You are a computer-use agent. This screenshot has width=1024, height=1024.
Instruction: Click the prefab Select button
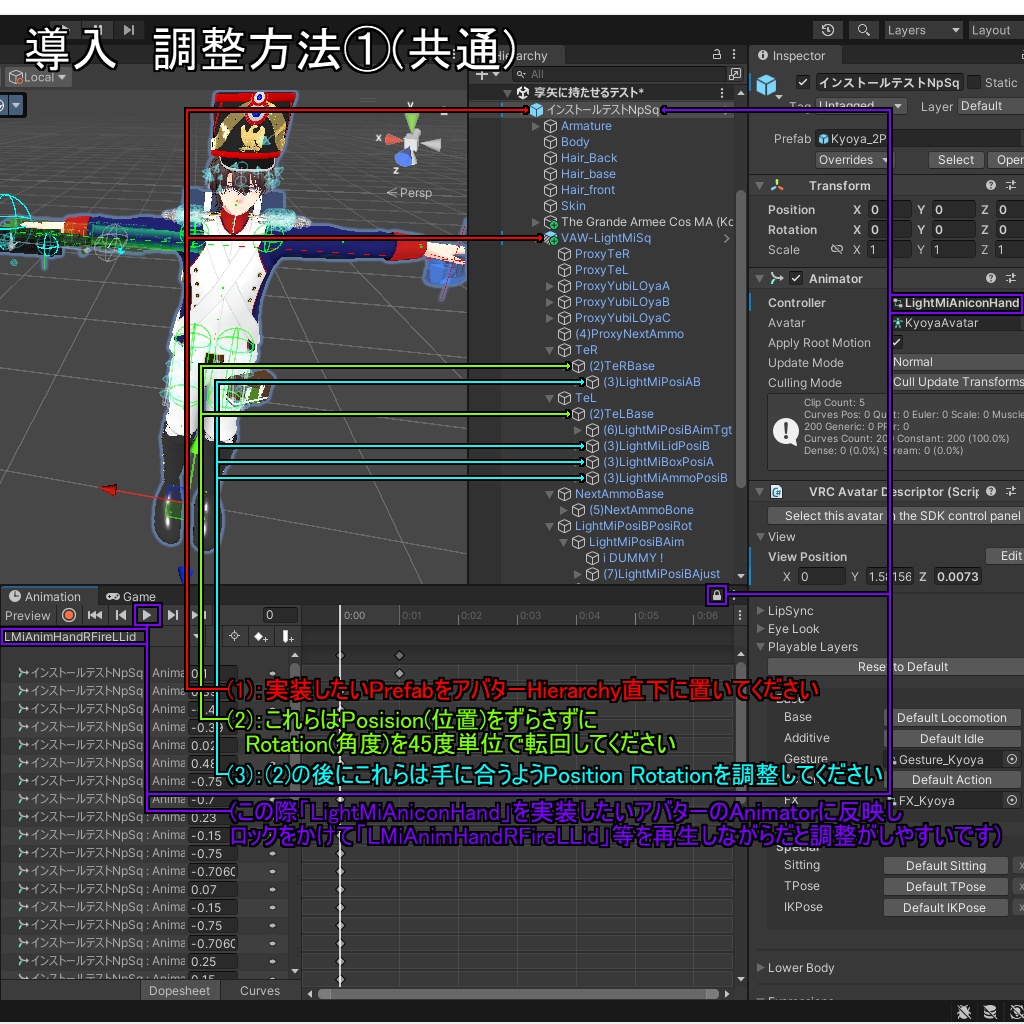(x=955, y=160)
